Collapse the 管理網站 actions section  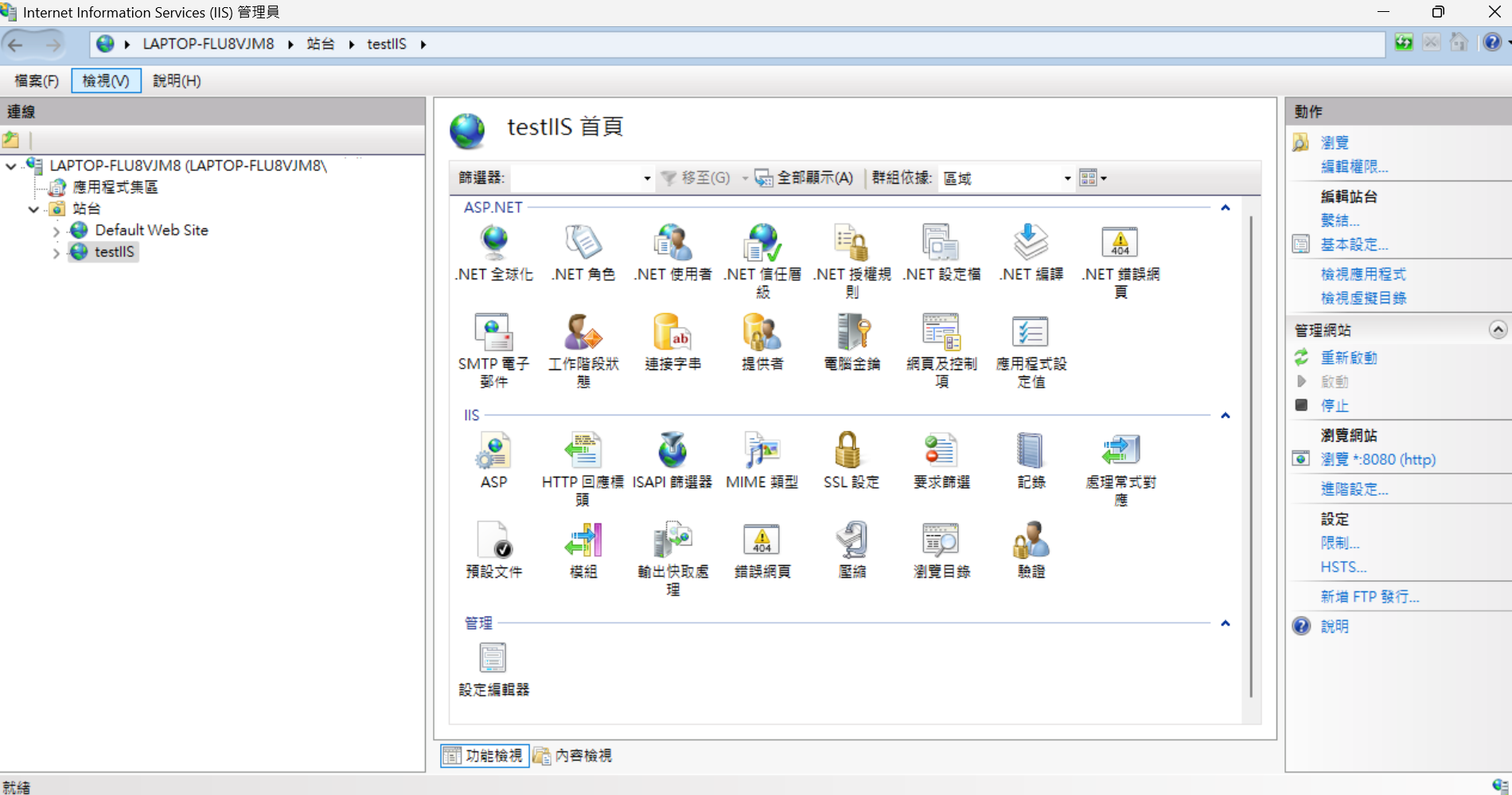pyautogui.click(x=1498, y=329)
